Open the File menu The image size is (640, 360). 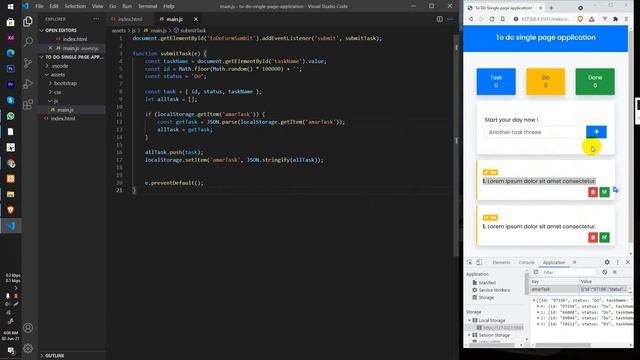[x=39, y=6]
